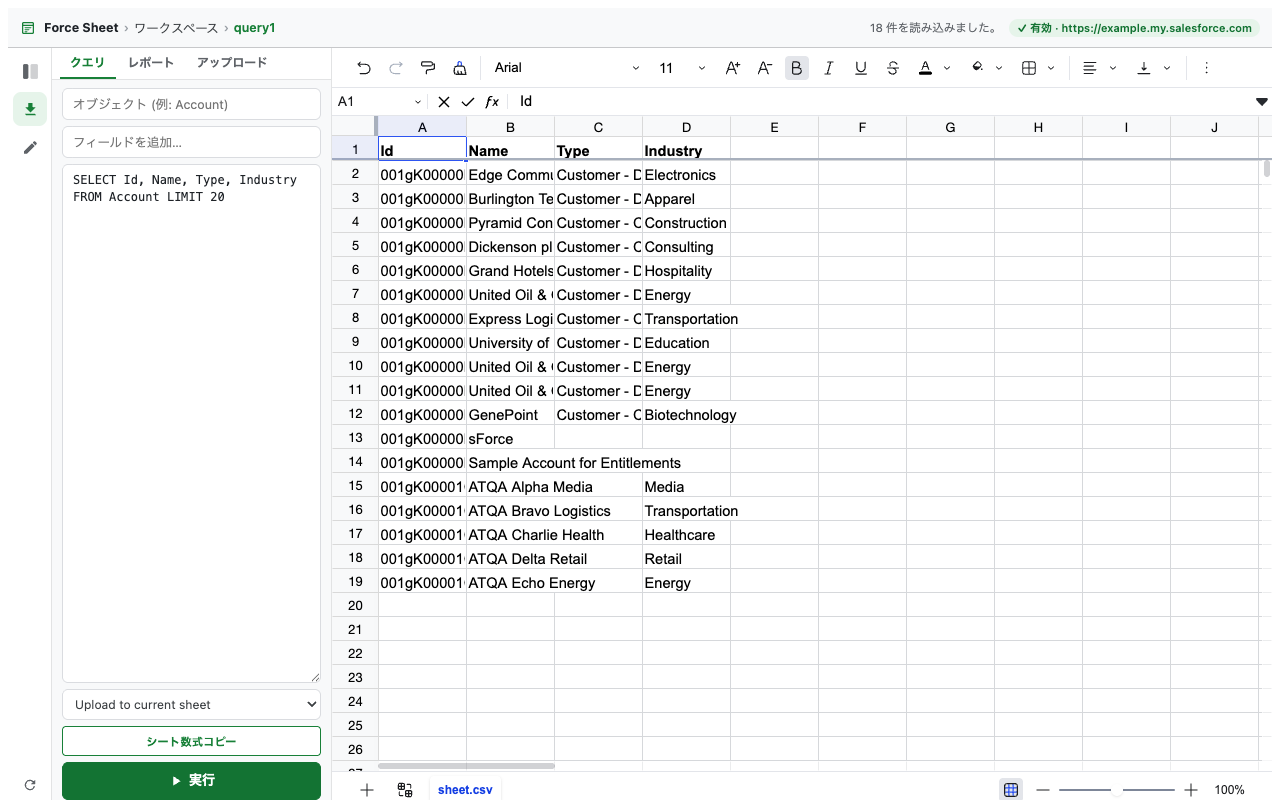This screenshot has height=800, width=1280.
Task: Click the シート数式コピー button
Action: pyautogui.click(x=191, y=741)
